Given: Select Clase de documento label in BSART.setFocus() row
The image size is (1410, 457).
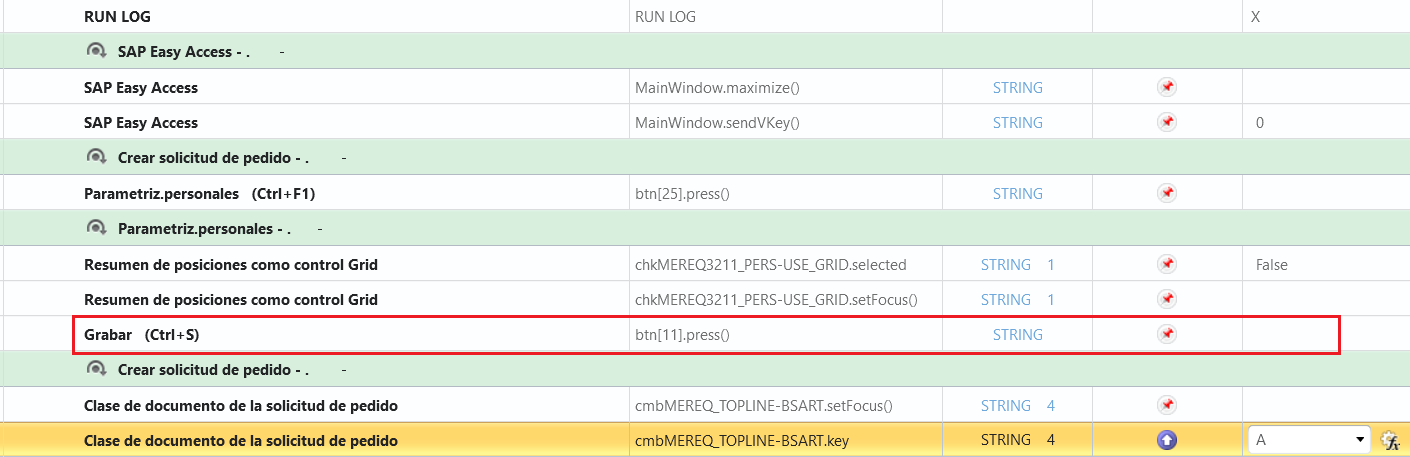Looking at the screenshot, I should (x=241, y=406).
